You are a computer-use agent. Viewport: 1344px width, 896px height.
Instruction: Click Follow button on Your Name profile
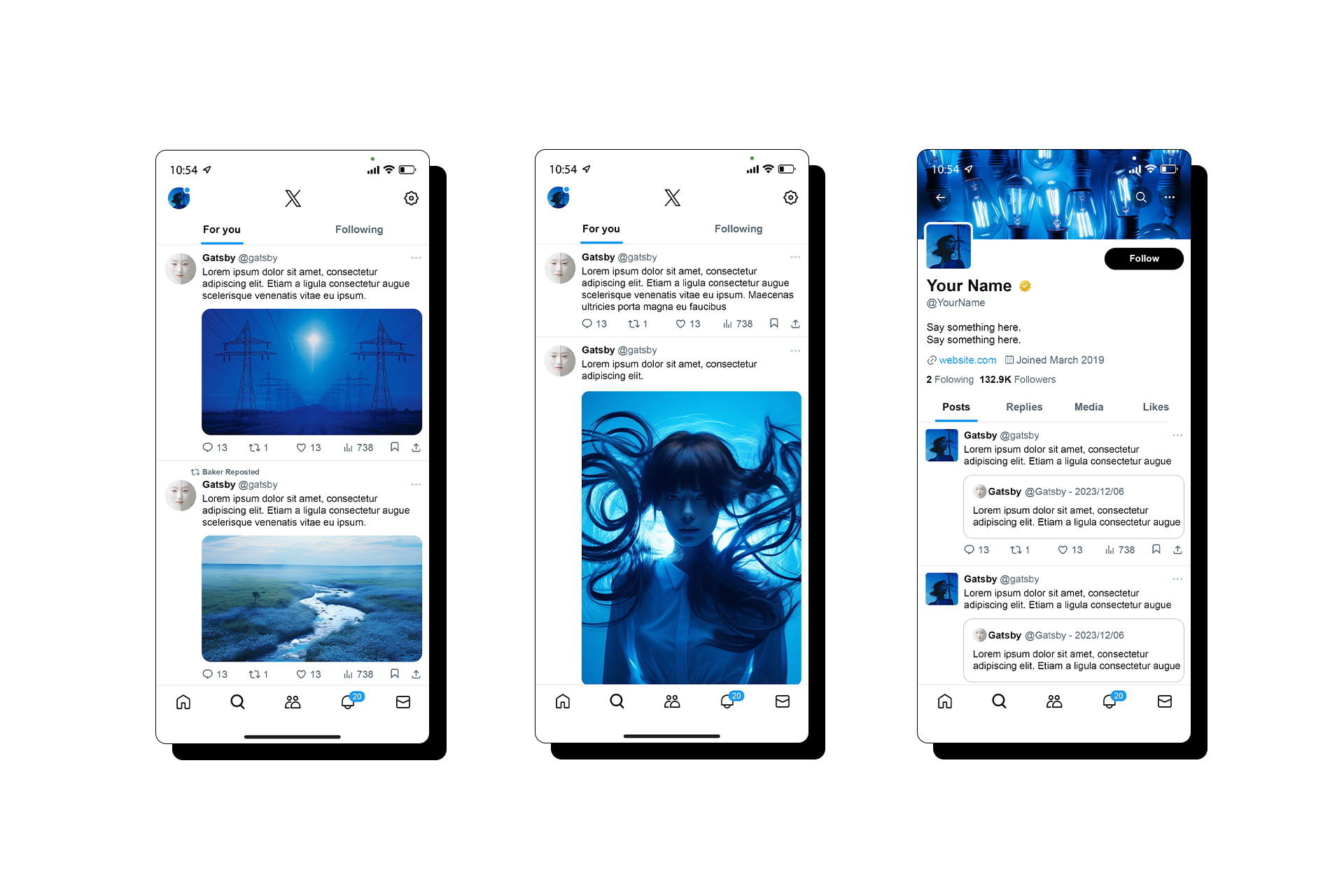1143,259
